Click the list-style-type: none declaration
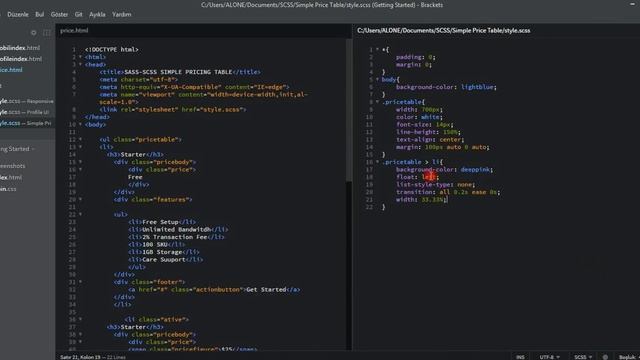 [436, 184]
